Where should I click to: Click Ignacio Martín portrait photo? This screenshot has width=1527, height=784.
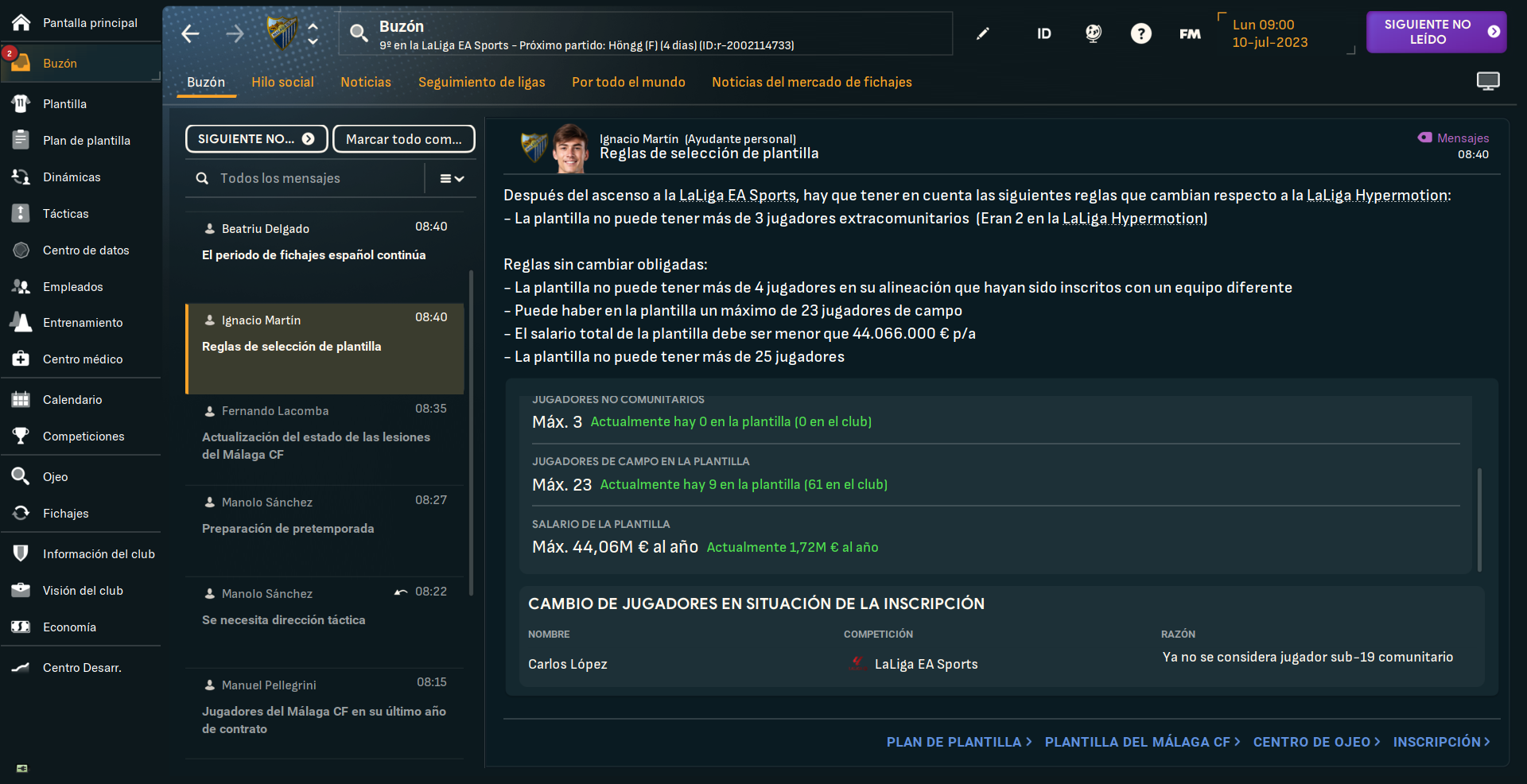coord(570,148)
